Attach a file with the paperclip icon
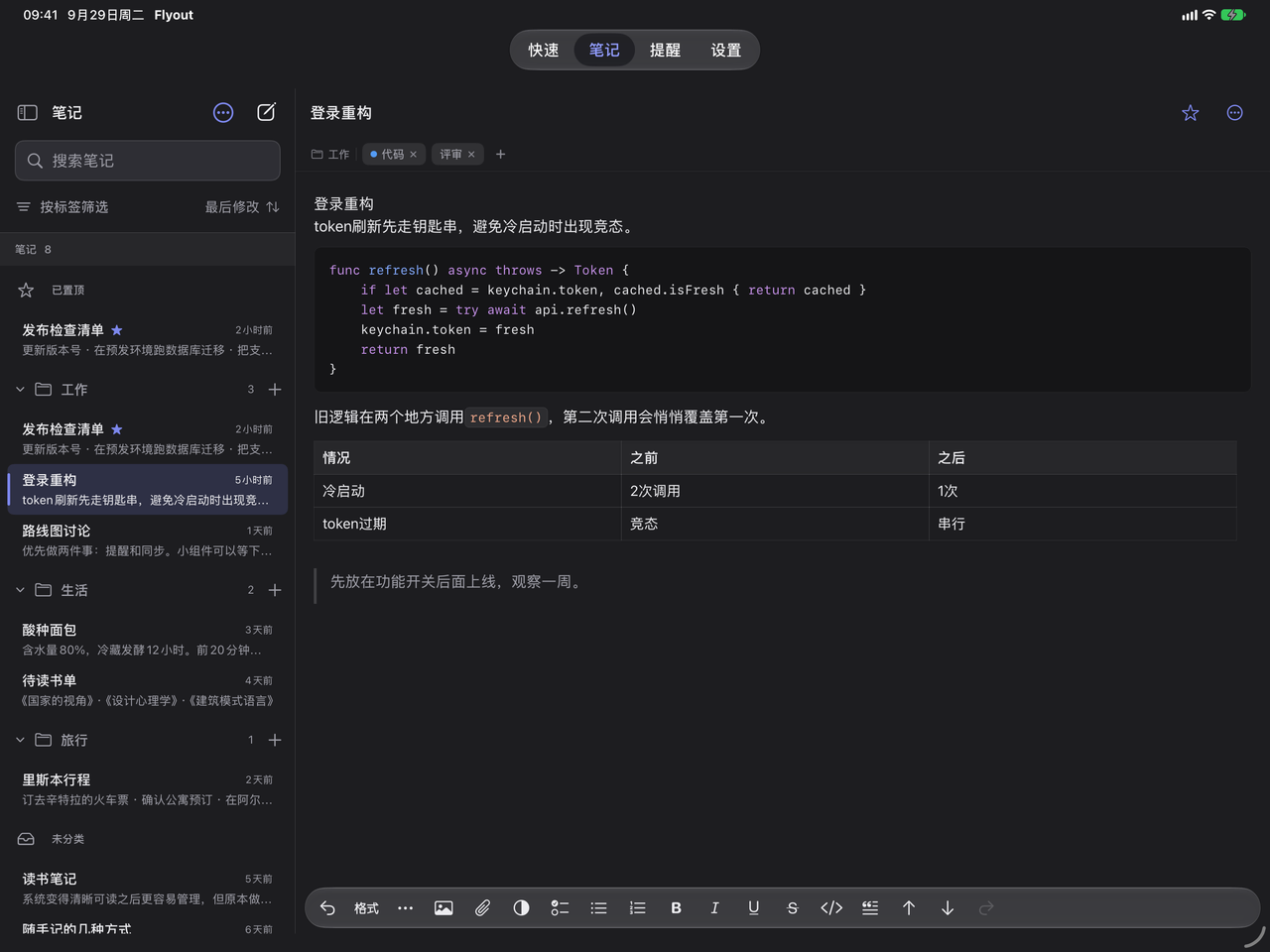Screen dimensions: 1270x952 click(482, 908)
